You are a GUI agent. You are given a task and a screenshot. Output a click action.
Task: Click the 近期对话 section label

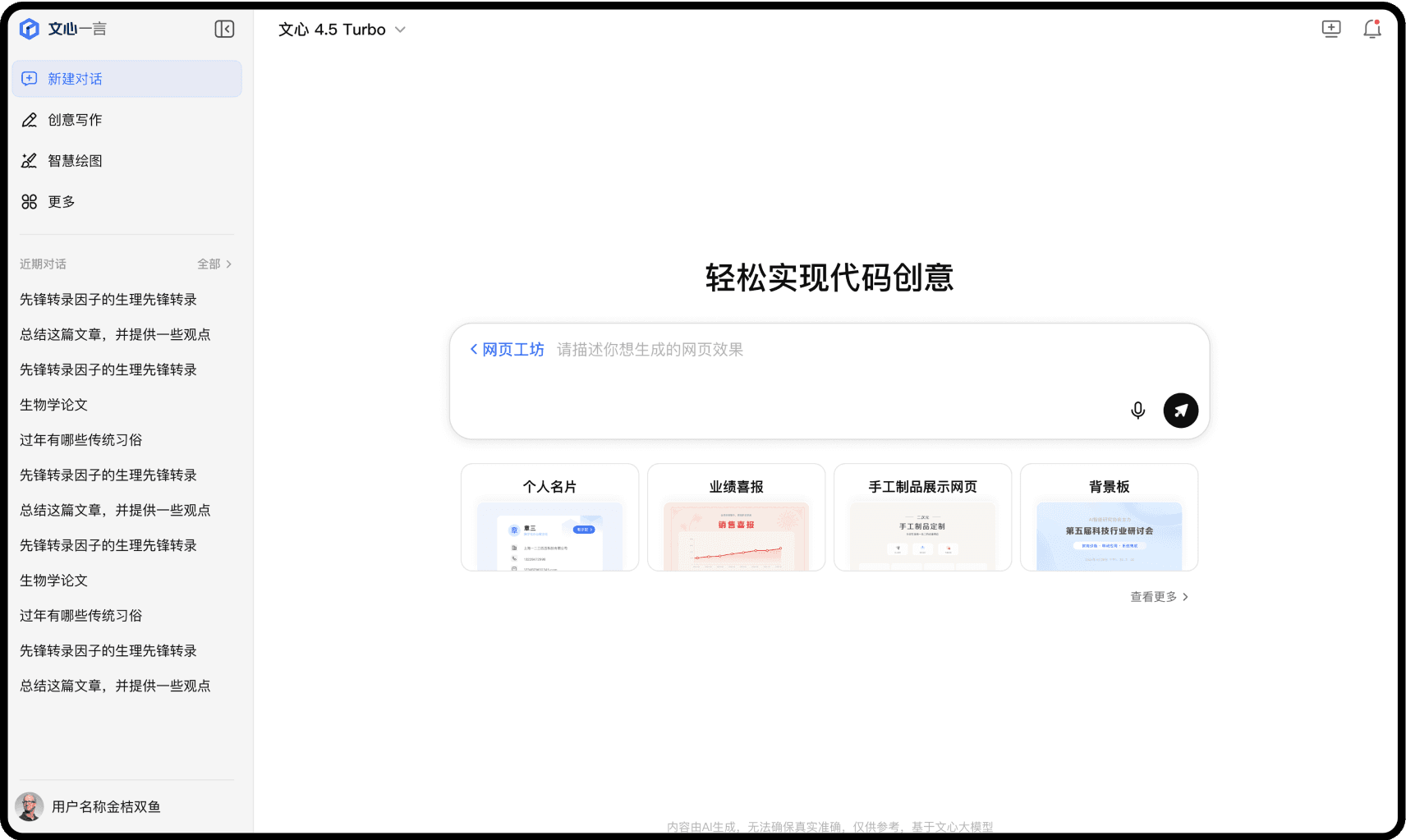click(43, 264)
